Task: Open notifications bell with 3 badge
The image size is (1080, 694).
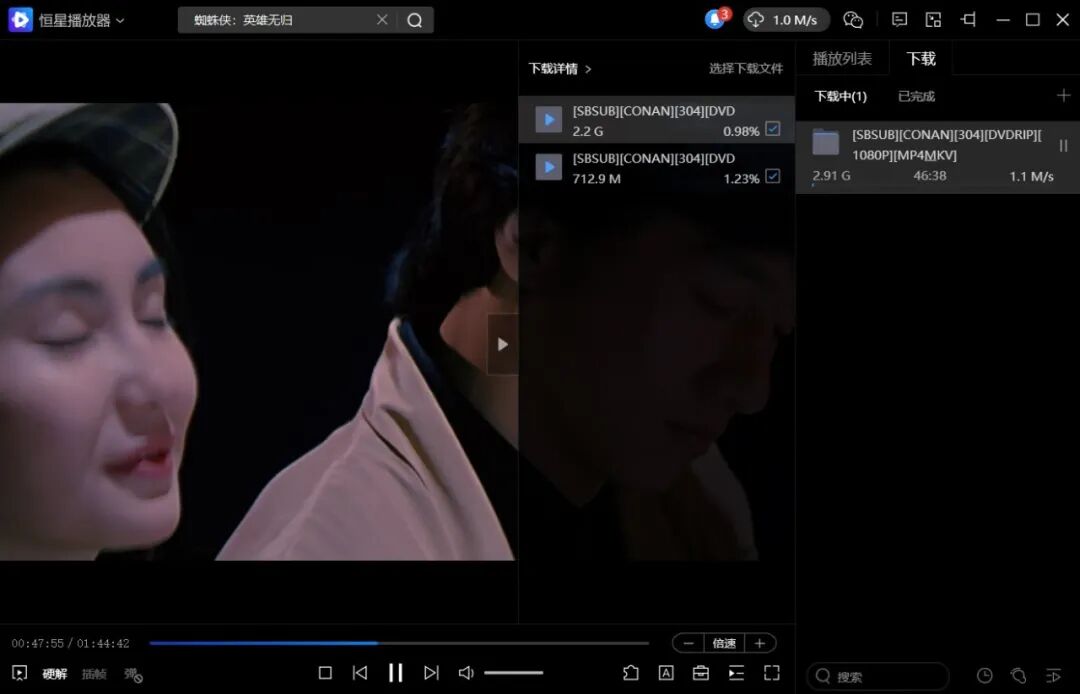Action: click(x=716, y=19)
